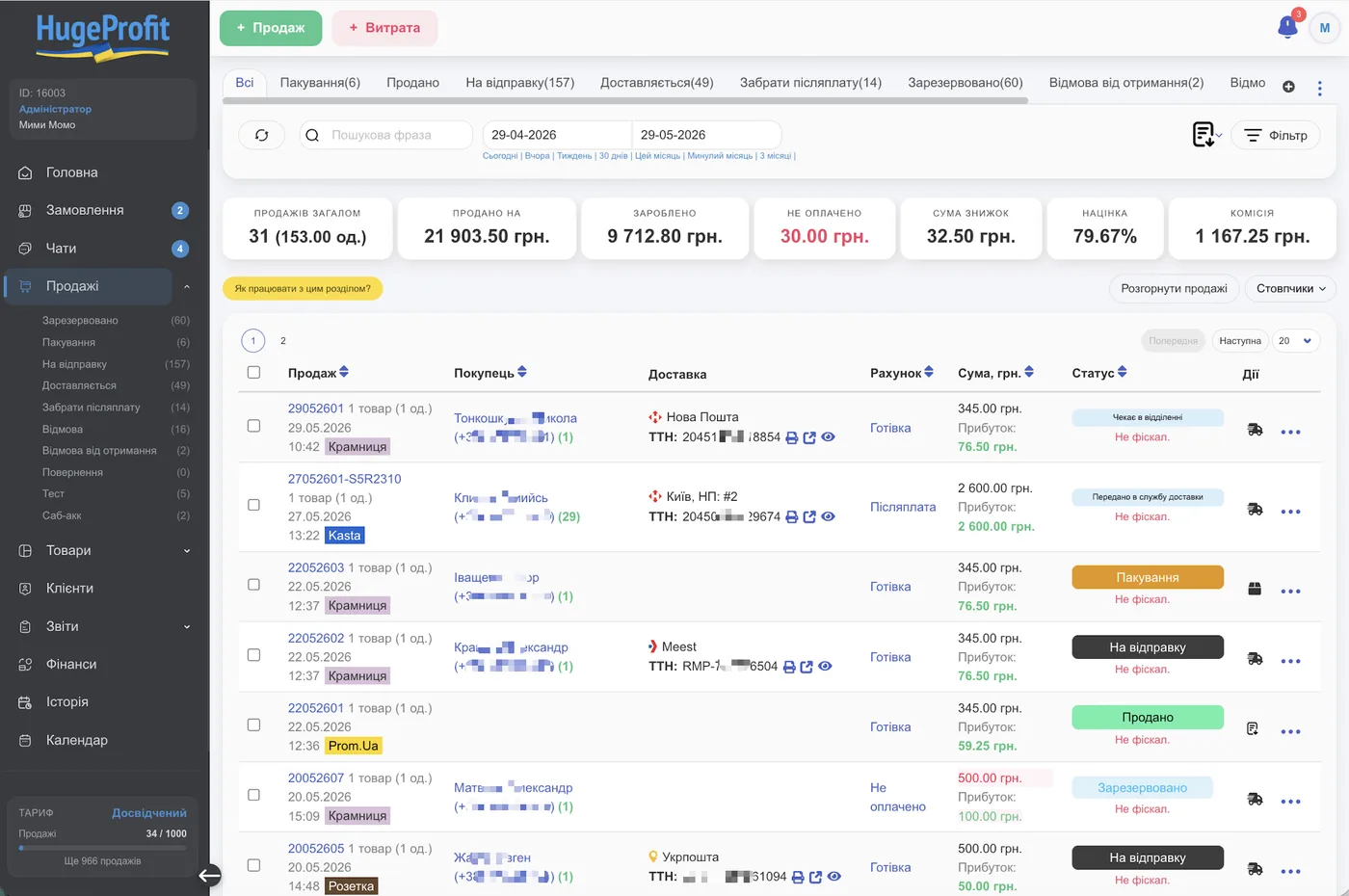Open the Фільтр button
The width and height of the screenshot is (1349, 896).
[x=1275, y=135]
